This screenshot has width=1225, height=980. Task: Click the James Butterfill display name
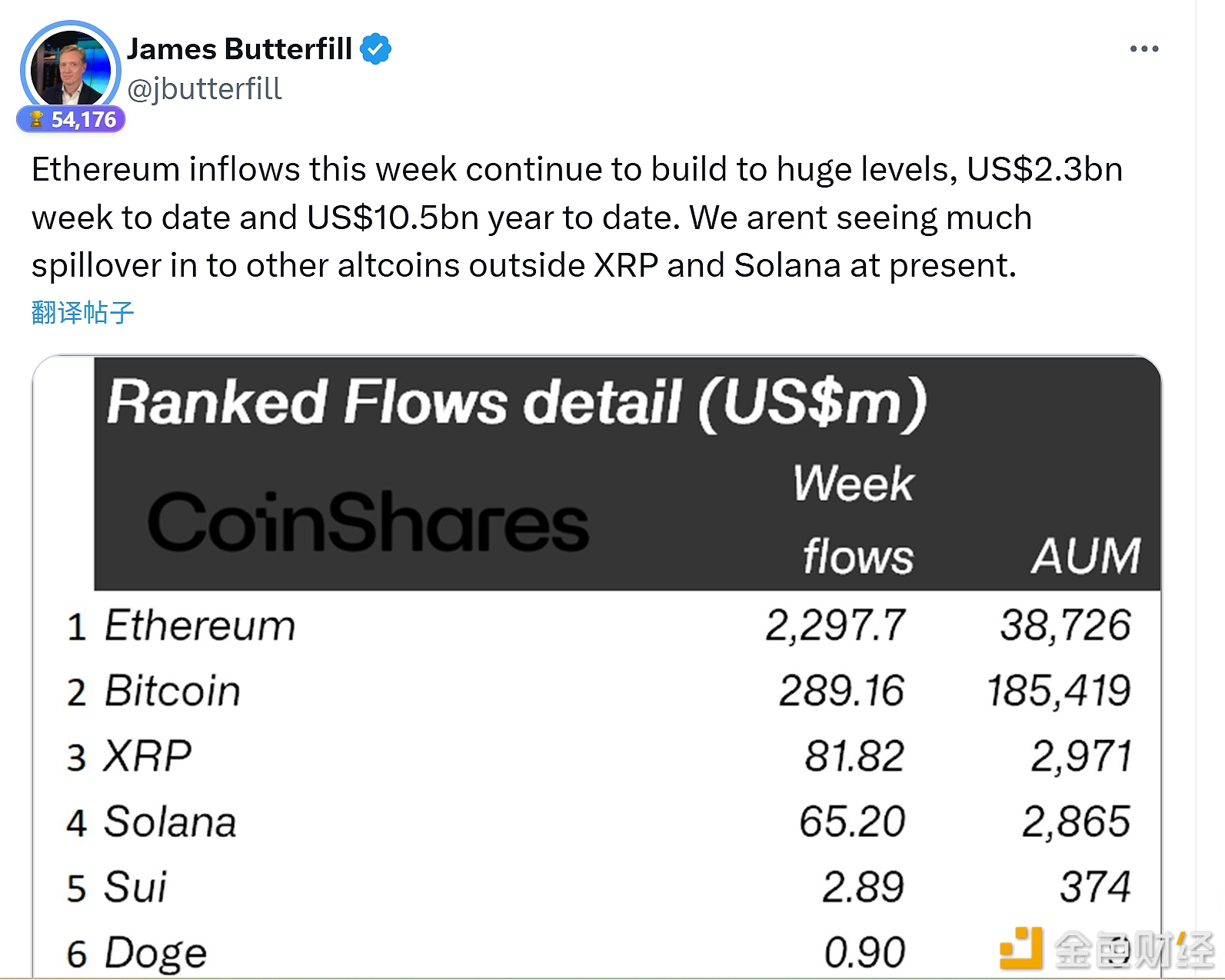[239, 49]
